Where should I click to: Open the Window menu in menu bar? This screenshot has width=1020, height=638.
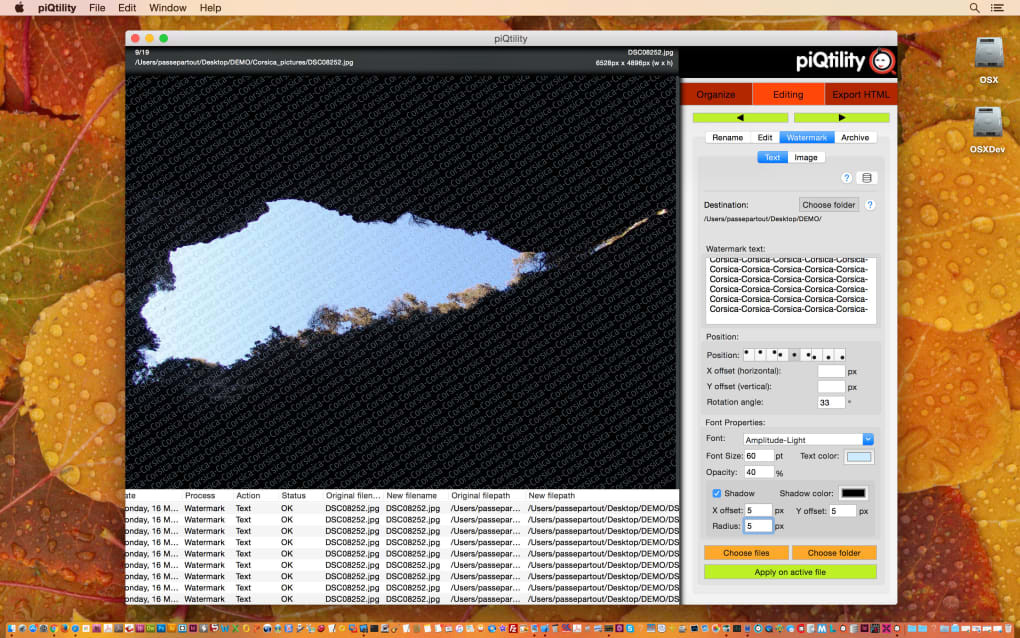(167, 8)
